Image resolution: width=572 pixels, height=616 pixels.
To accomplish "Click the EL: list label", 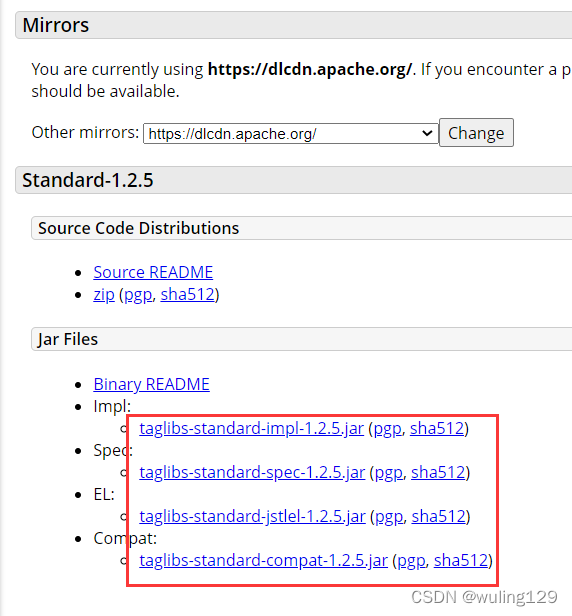I will click(x=104, y=494).
